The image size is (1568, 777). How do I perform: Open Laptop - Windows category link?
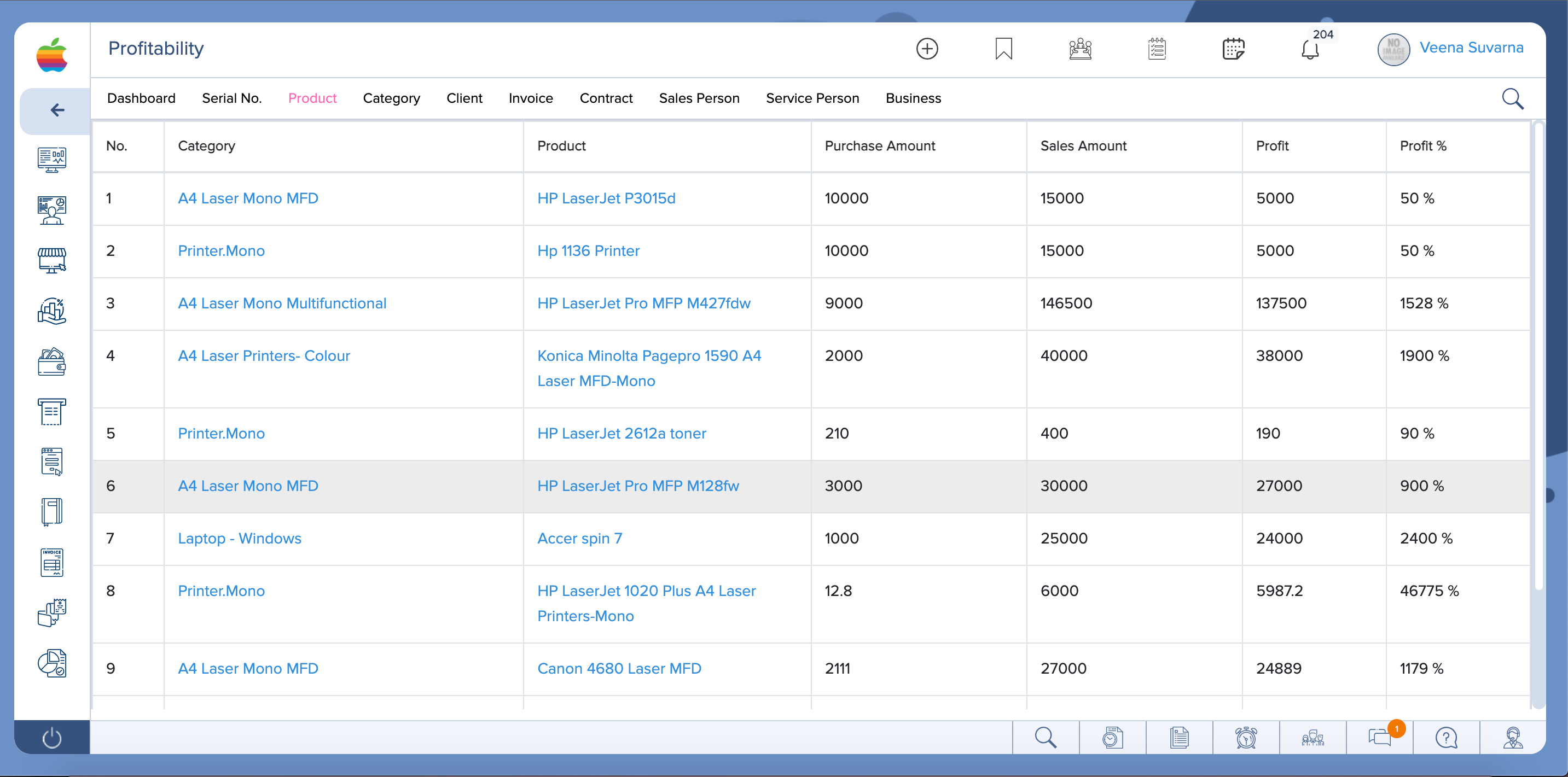coord(239,539)
